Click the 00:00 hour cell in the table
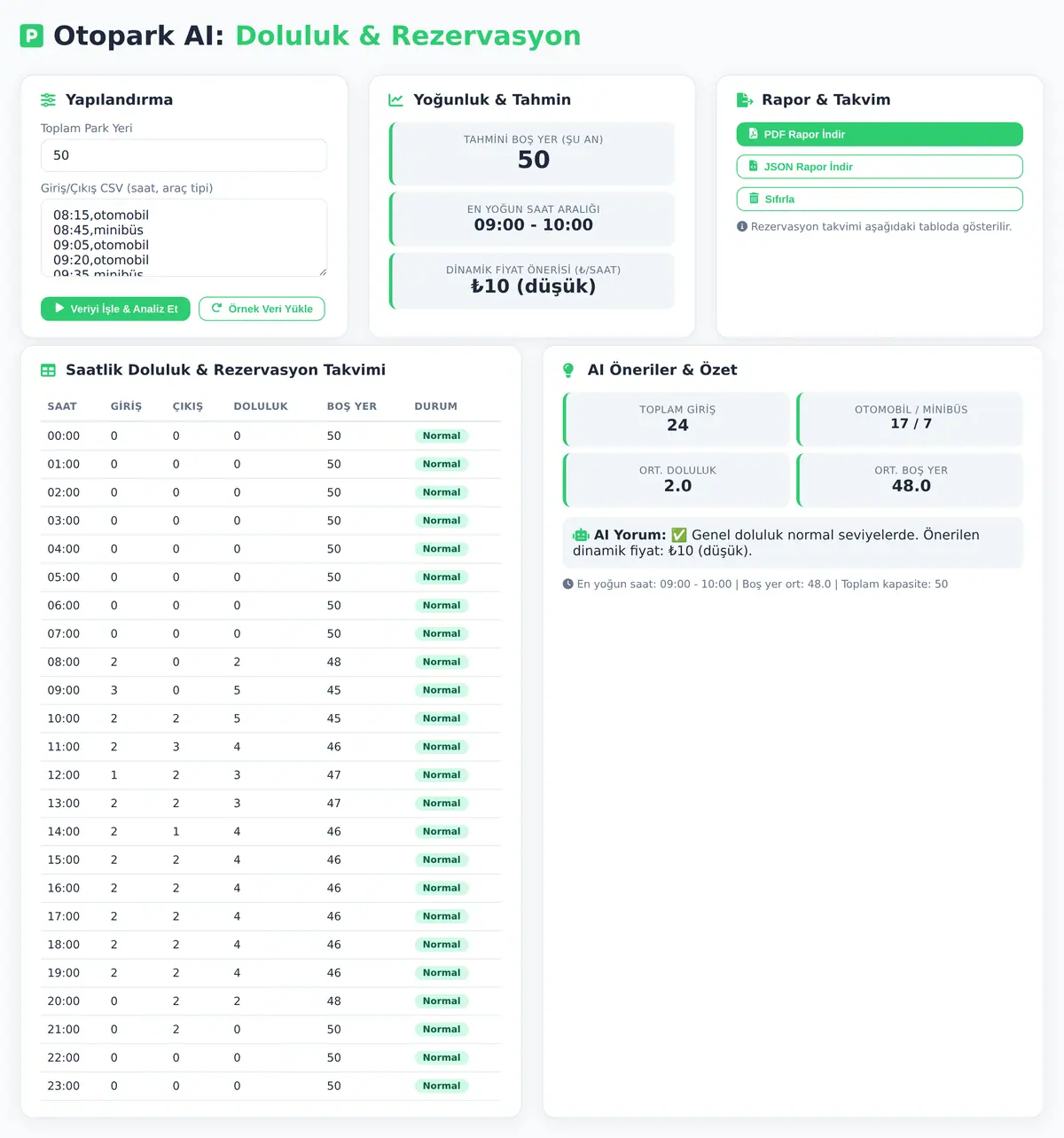This screenshot has width=1064, height=1138. (64, 436)
